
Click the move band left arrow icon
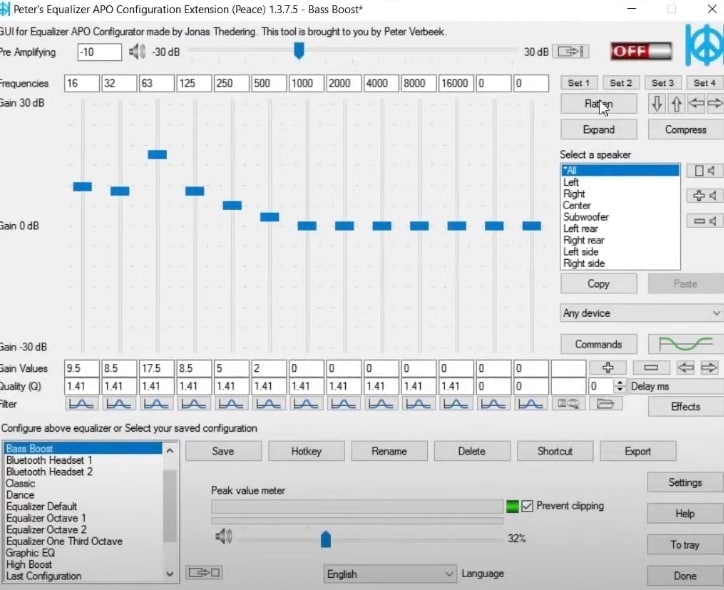(x=686, y=368)
